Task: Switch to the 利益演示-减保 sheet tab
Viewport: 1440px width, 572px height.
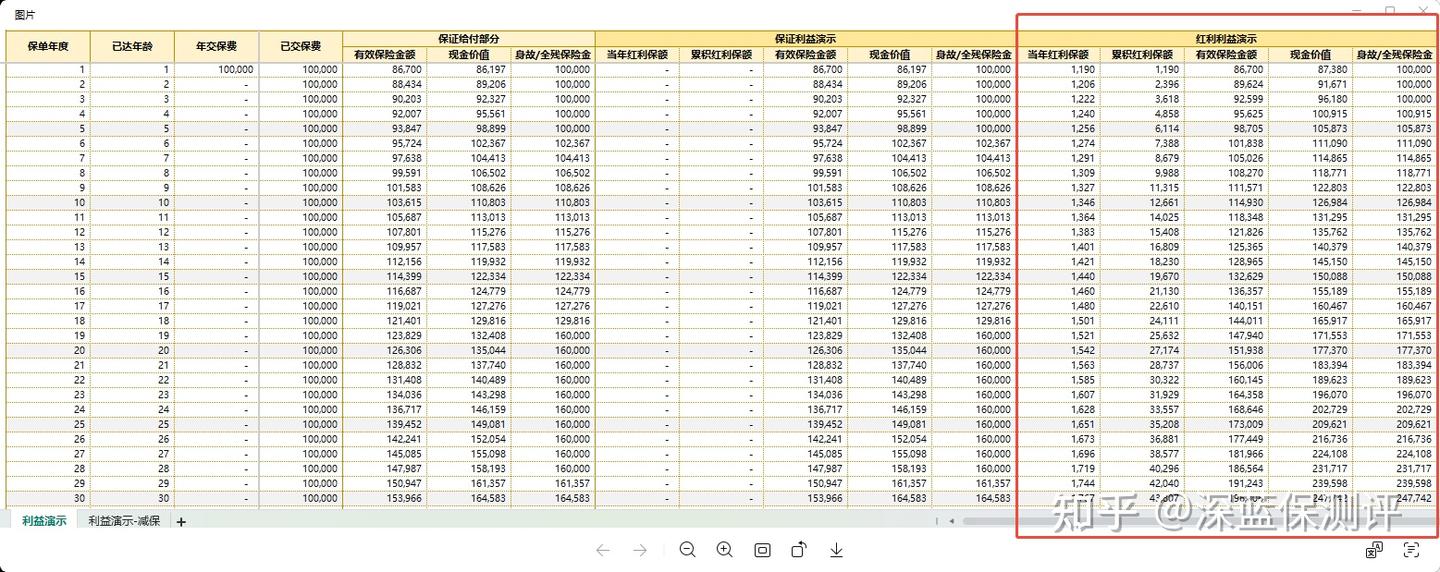Action: click(x=124, y=521)
